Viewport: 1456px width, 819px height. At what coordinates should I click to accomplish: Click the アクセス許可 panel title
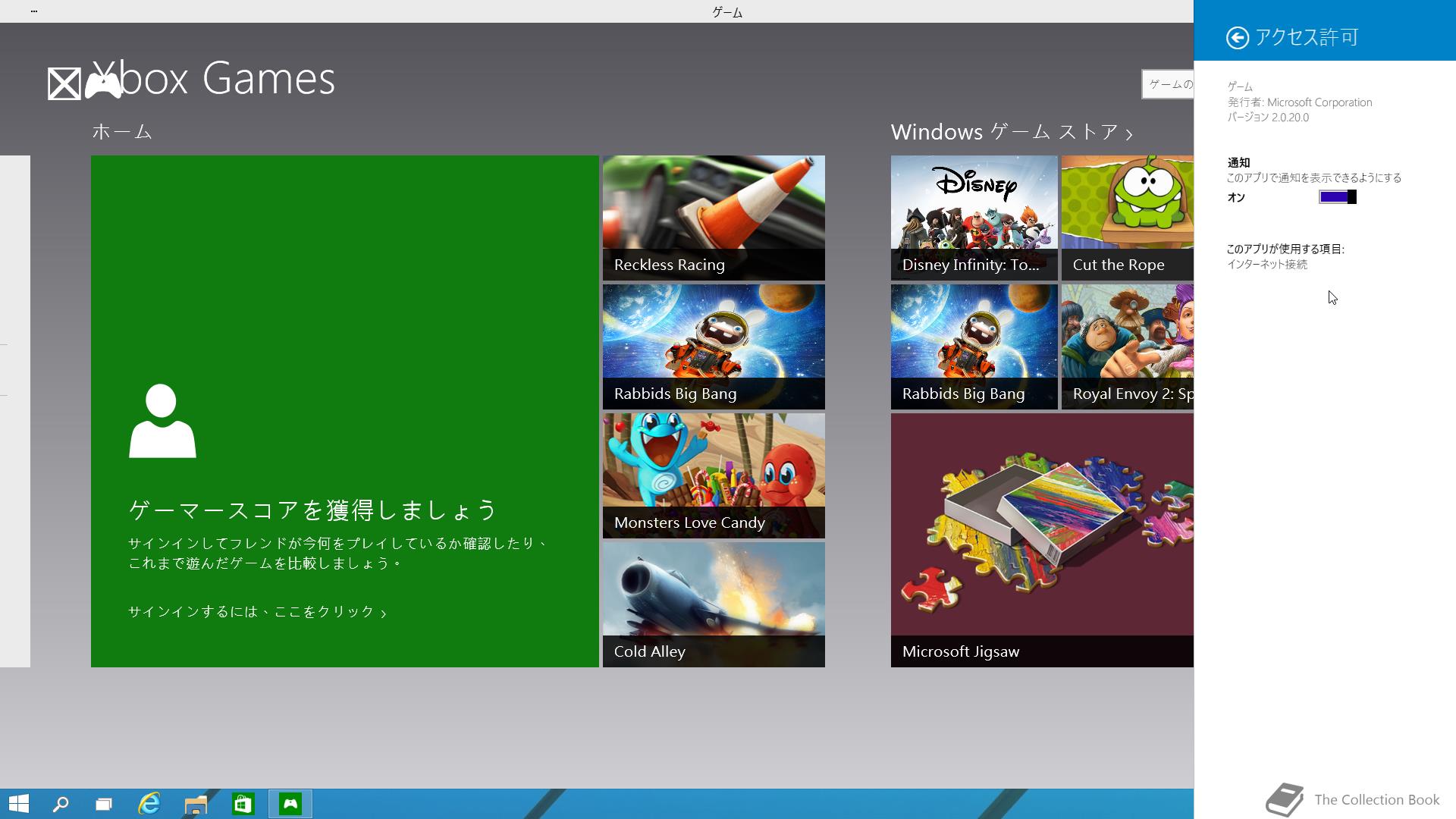click(1307, 38)
